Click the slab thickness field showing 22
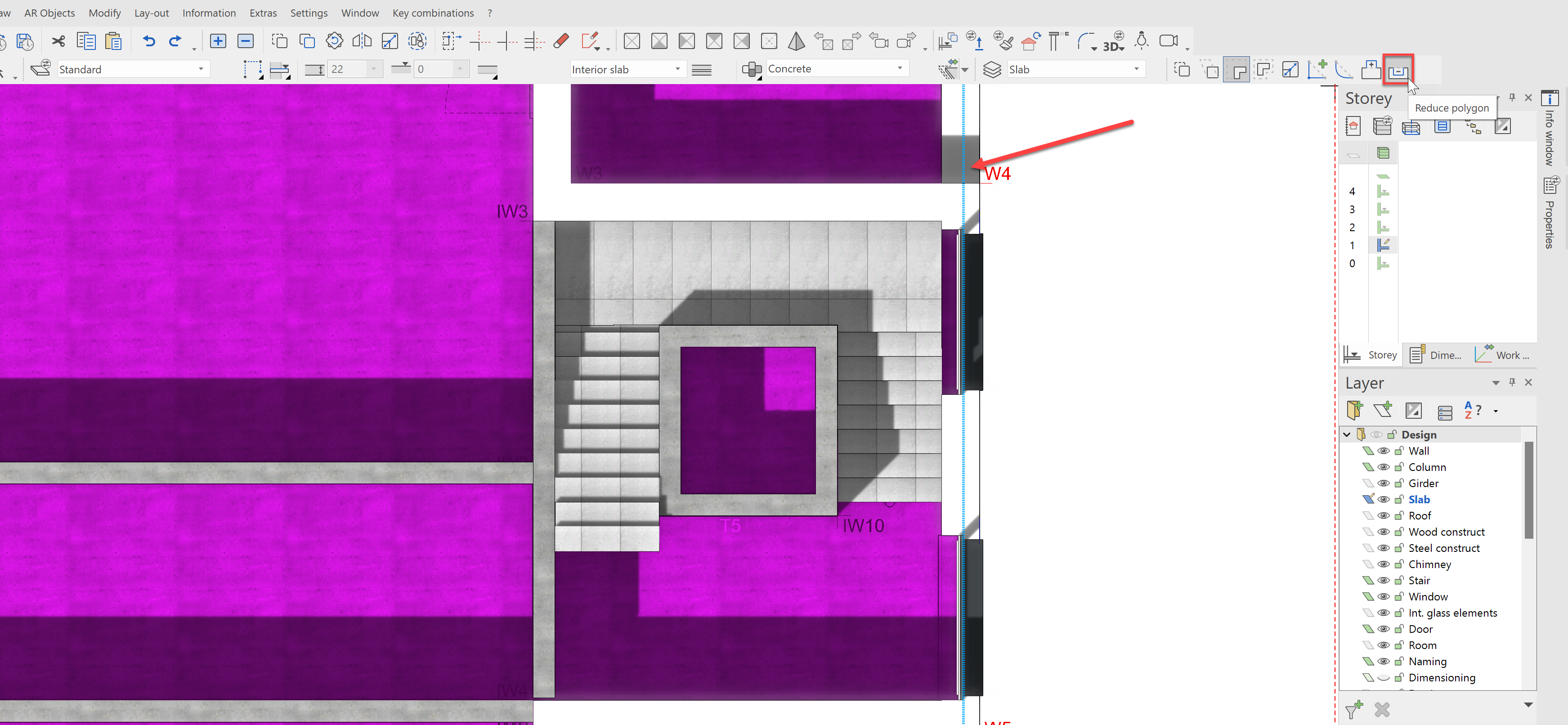The width and height of the screenshot is (1568, 725). [348, 69]
